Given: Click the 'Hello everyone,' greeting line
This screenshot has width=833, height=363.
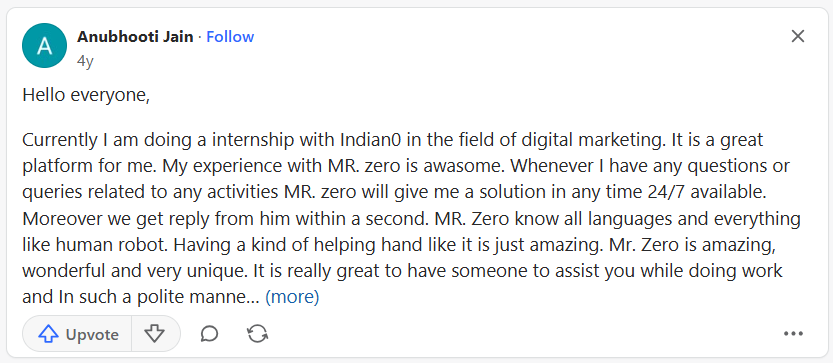Looking at the screenshot, I should [86, 95].
